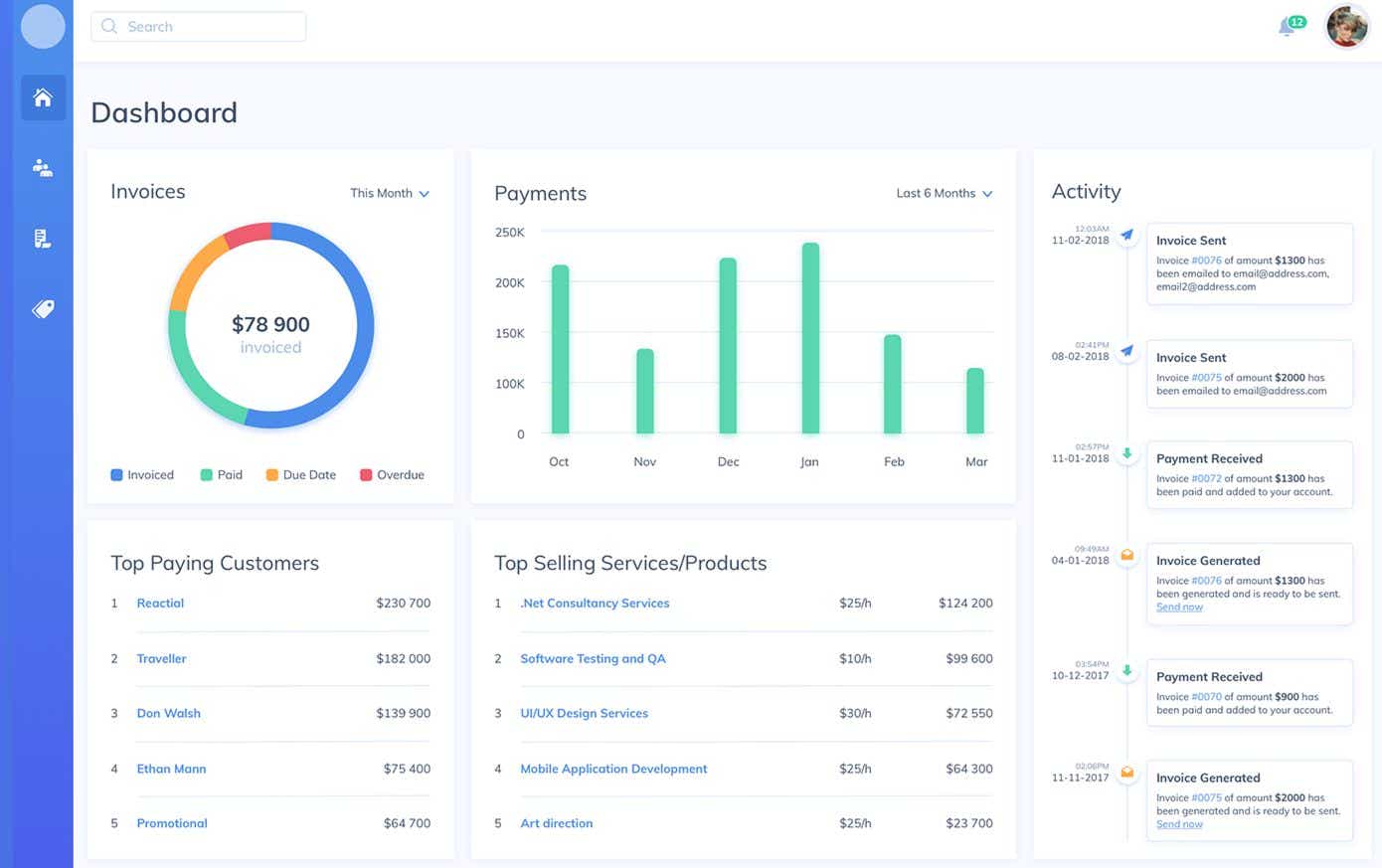Click the Paid green legend swatch
This screenshot has height=868, width=1382.
click(x=206, y=475)
